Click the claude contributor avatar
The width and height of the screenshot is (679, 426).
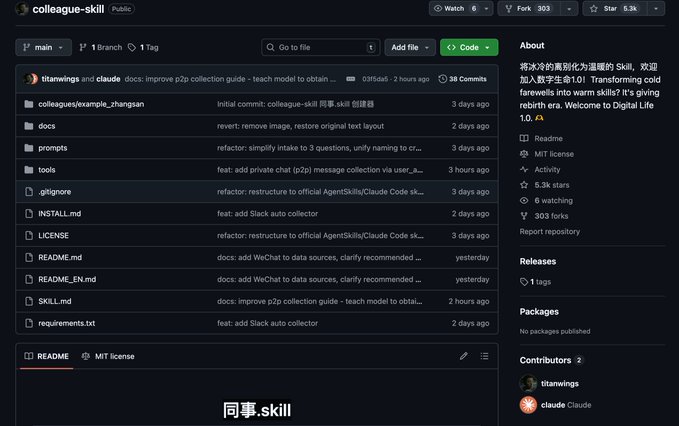[x=528, y=405]
